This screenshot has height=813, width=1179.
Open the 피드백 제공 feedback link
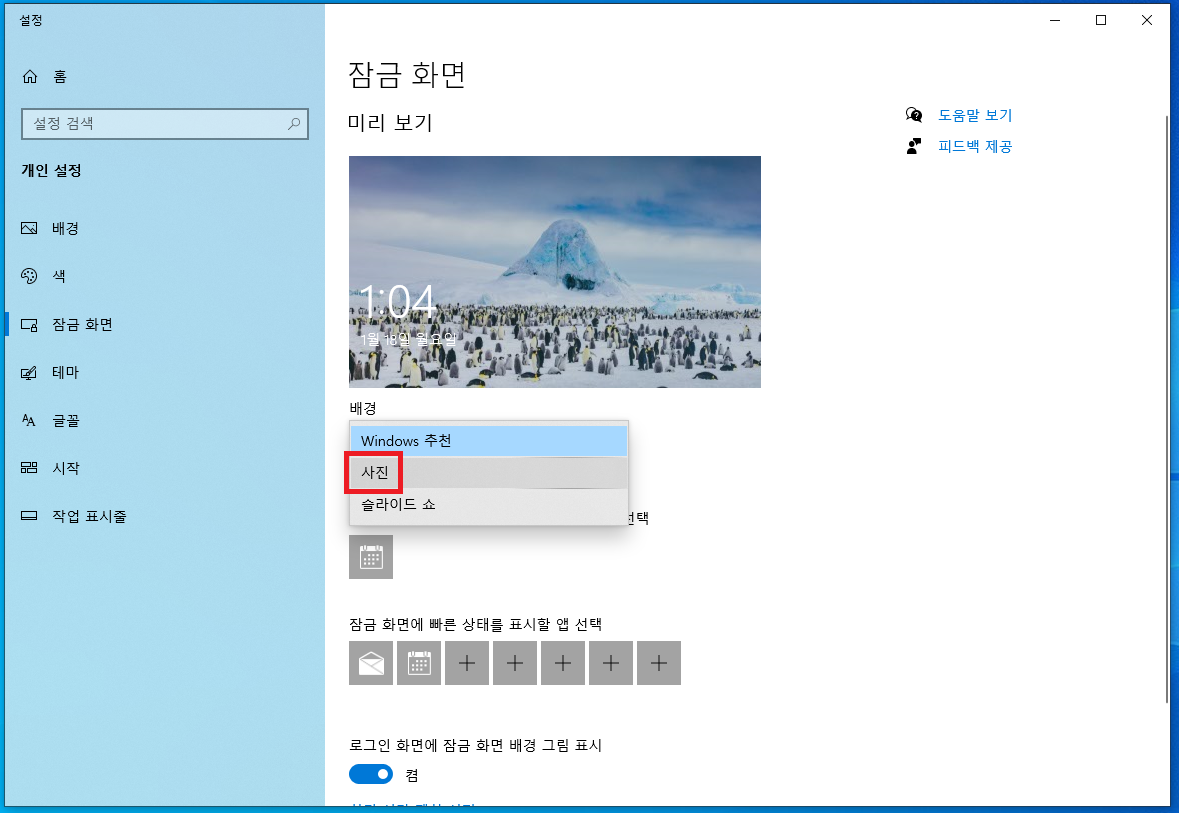click(x=974, y=146)
